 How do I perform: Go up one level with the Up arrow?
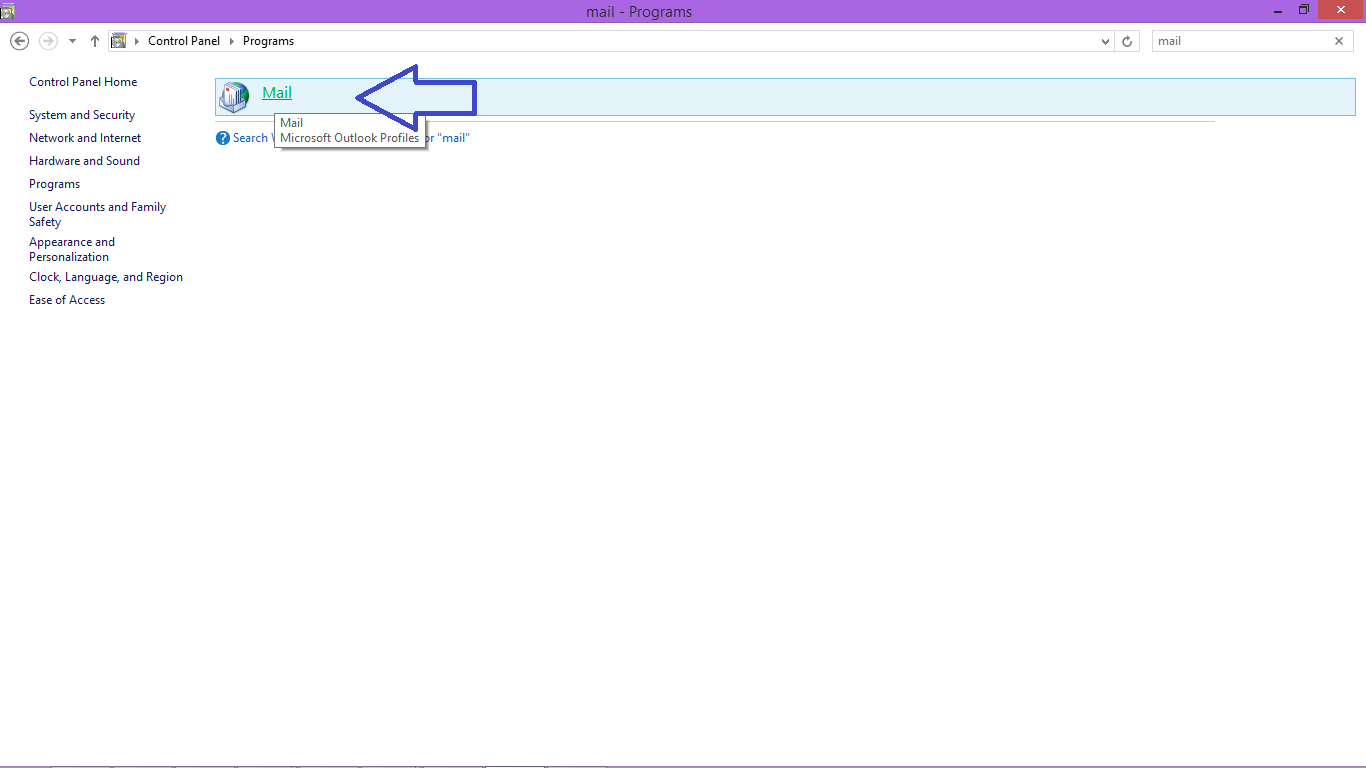[x=95, y=41]
